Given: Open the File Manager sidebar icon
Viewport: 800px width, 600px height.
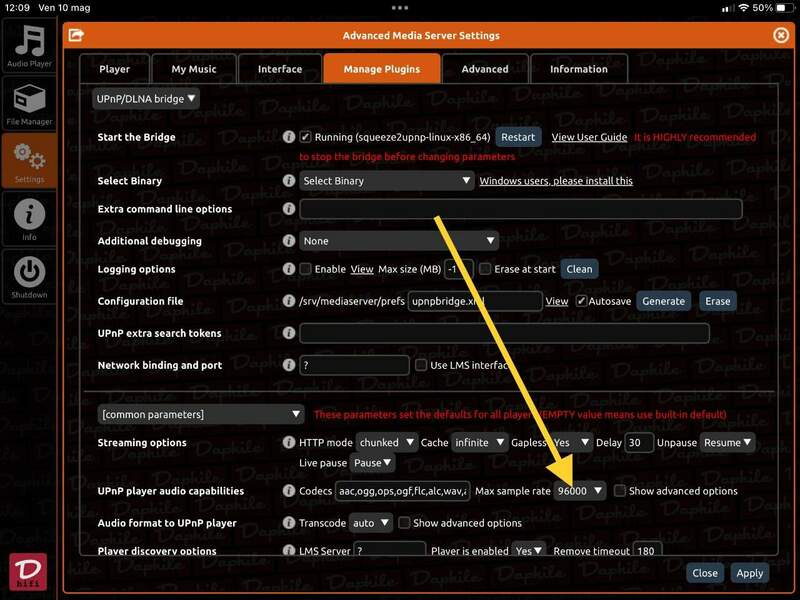Looking at the screenshot, I should (29, 102).
